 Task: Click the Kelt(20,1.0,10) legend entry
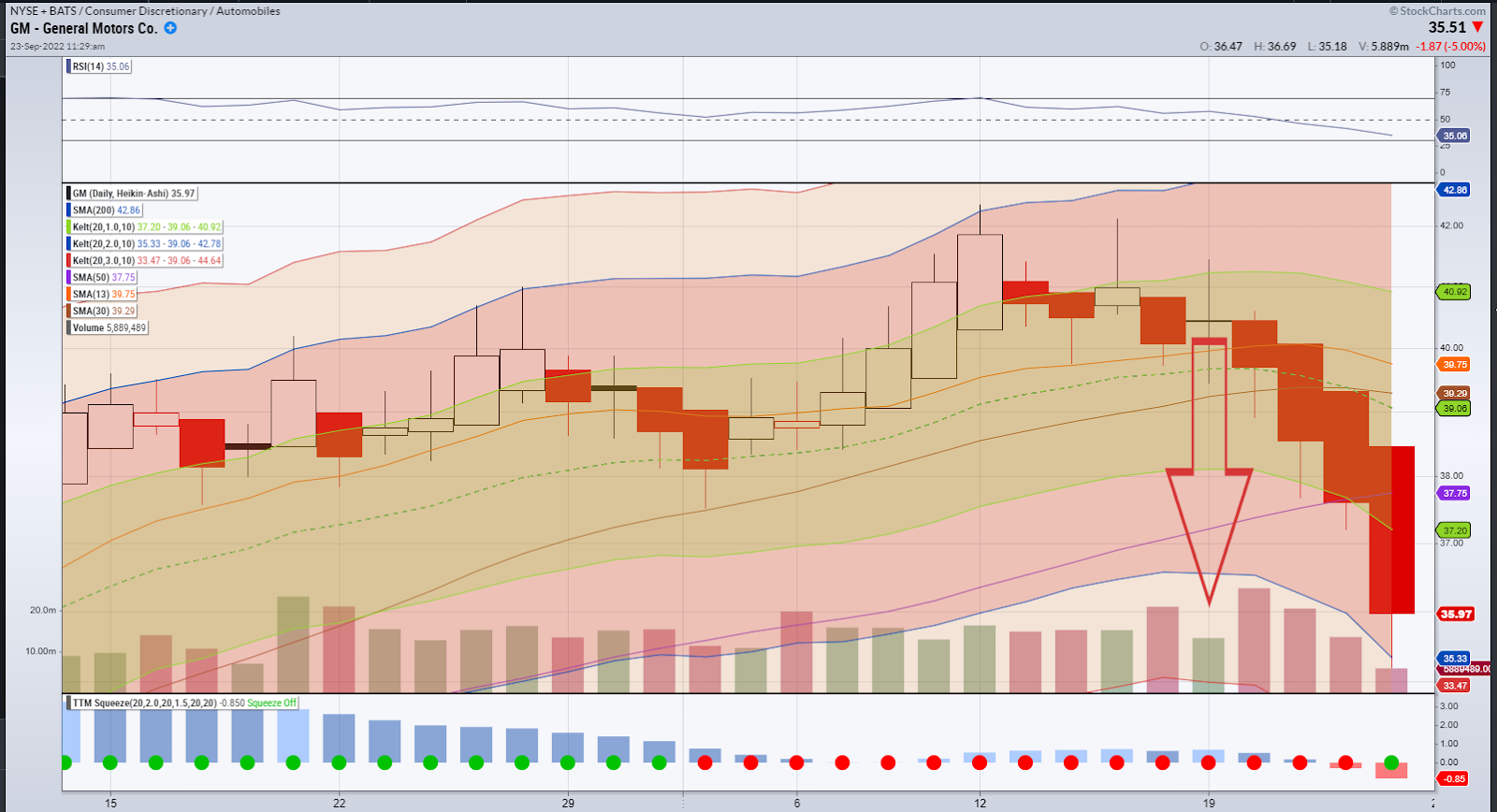pyautogui.click(x=145, y=227)
